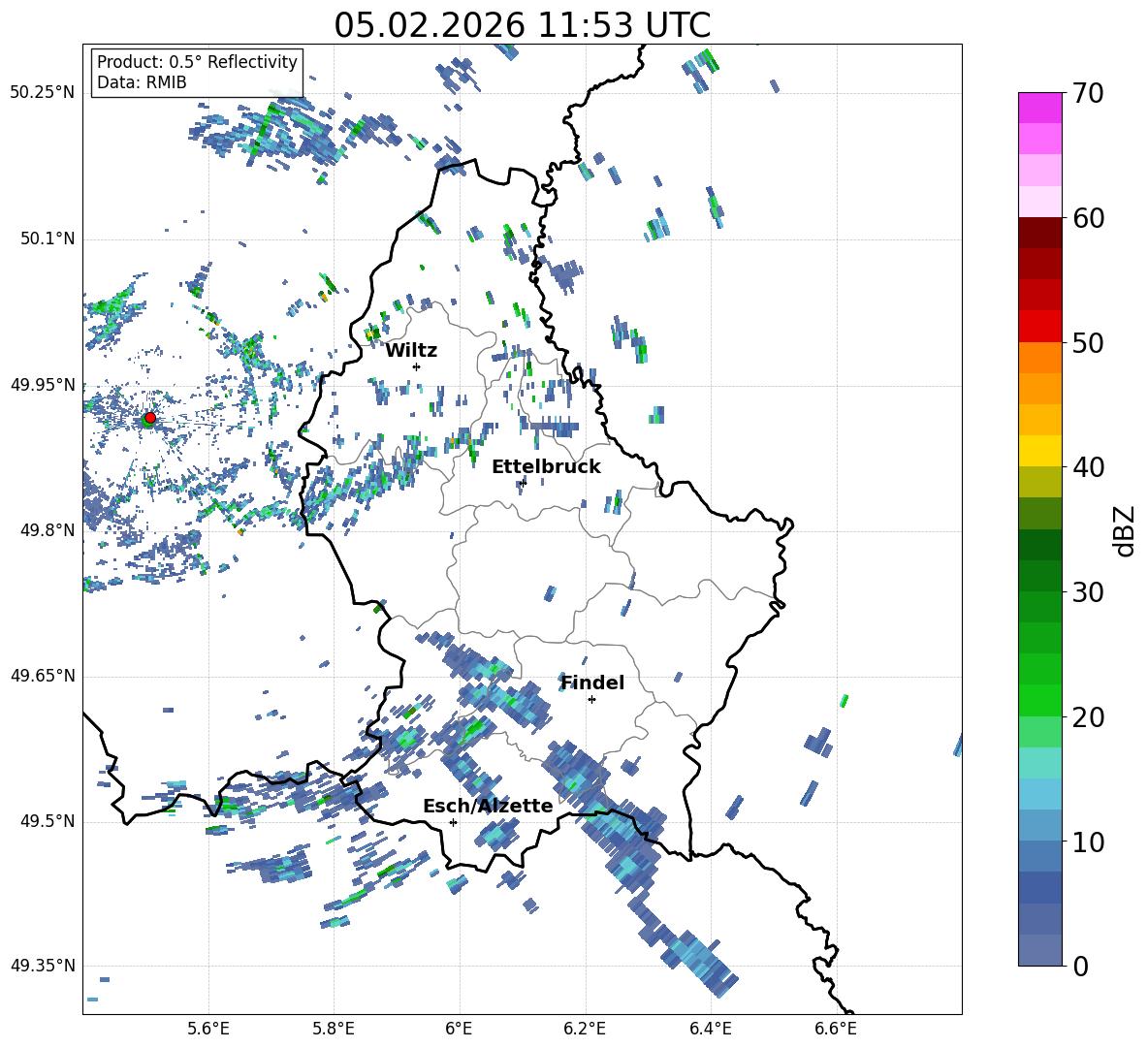This screenshot has width=1148, height=1048.
Task: Click the Findel station cross marker
Action: coord(591,700)
